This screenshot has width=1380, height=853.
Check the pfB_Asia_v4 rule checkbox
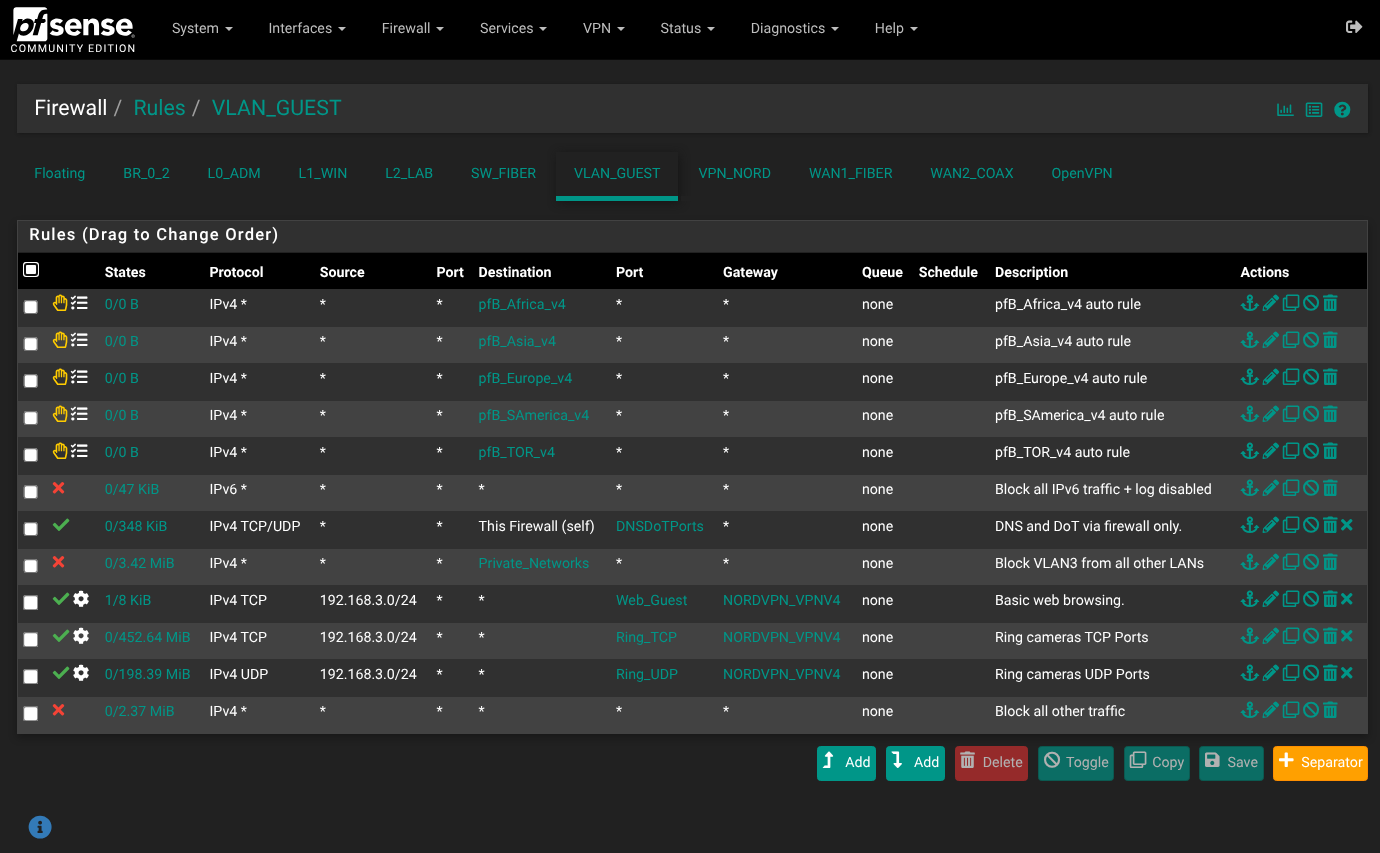pos(31,344)
